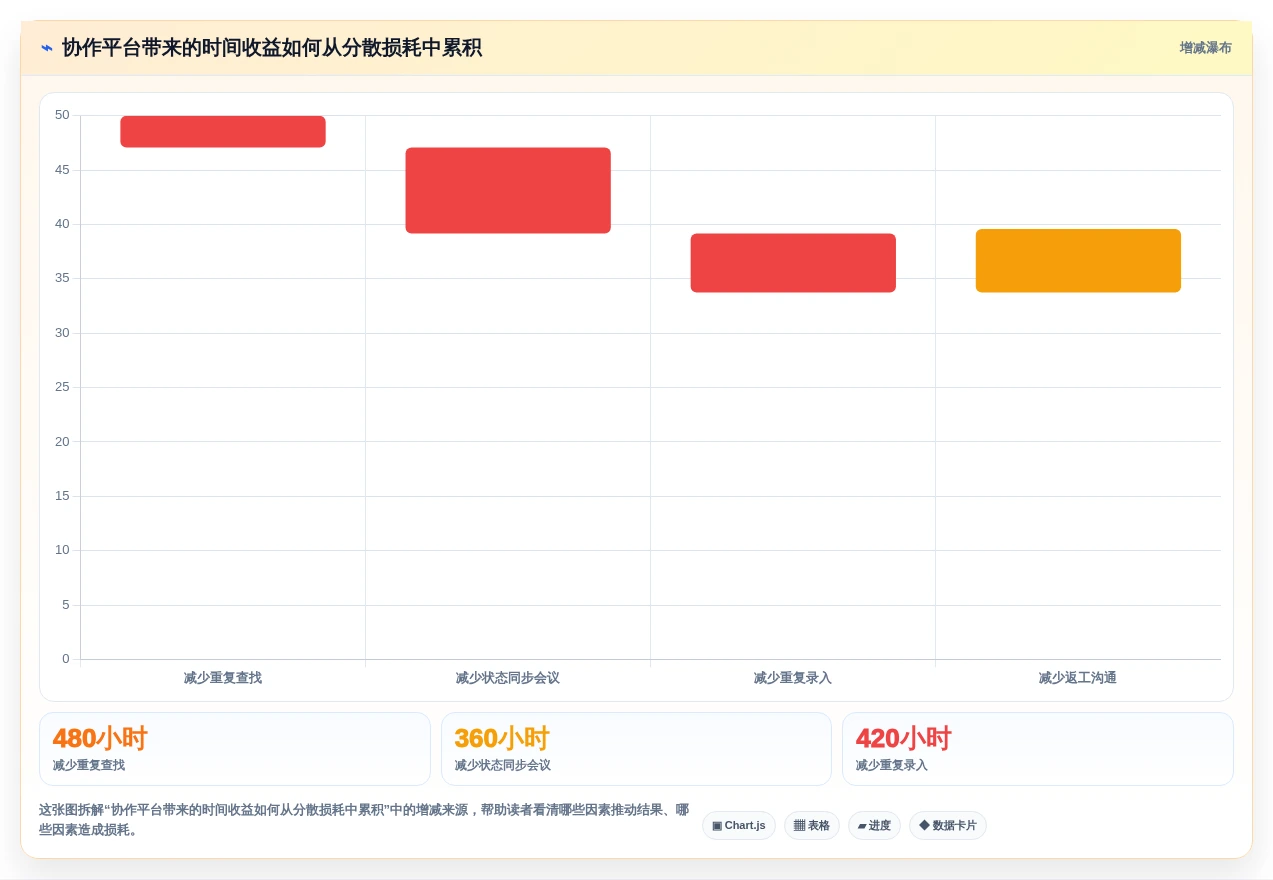This screenshot has height=880, width=1273.
Task: Select the orange bar for 减少返工沟通
Action: (x=1078, y=261)
